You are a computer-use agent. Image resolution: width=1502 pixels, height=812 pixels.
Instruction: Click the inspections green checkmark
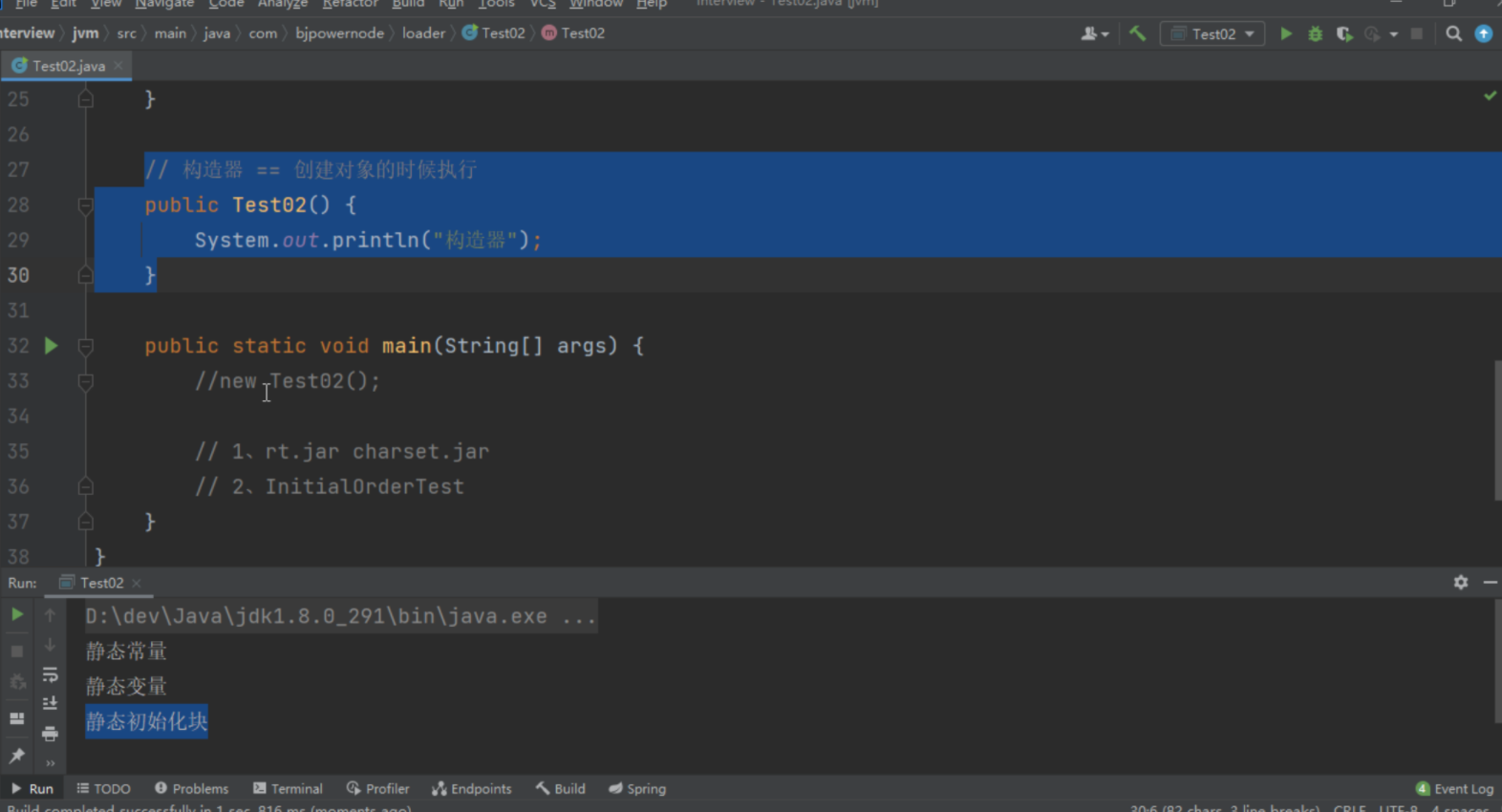point(1490,96)
